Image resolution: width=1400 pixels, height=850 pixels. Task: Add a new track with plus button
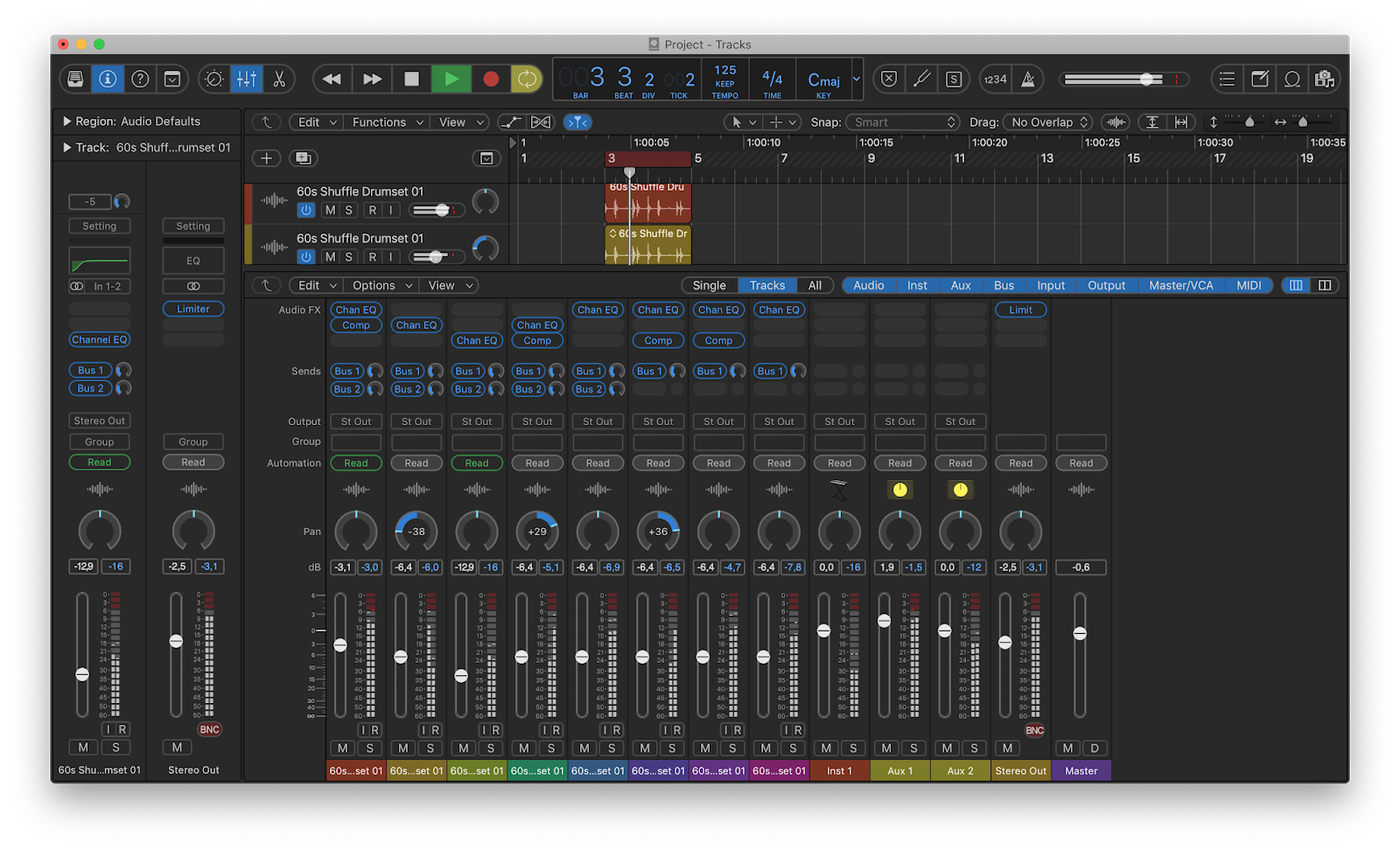(266, 158)
